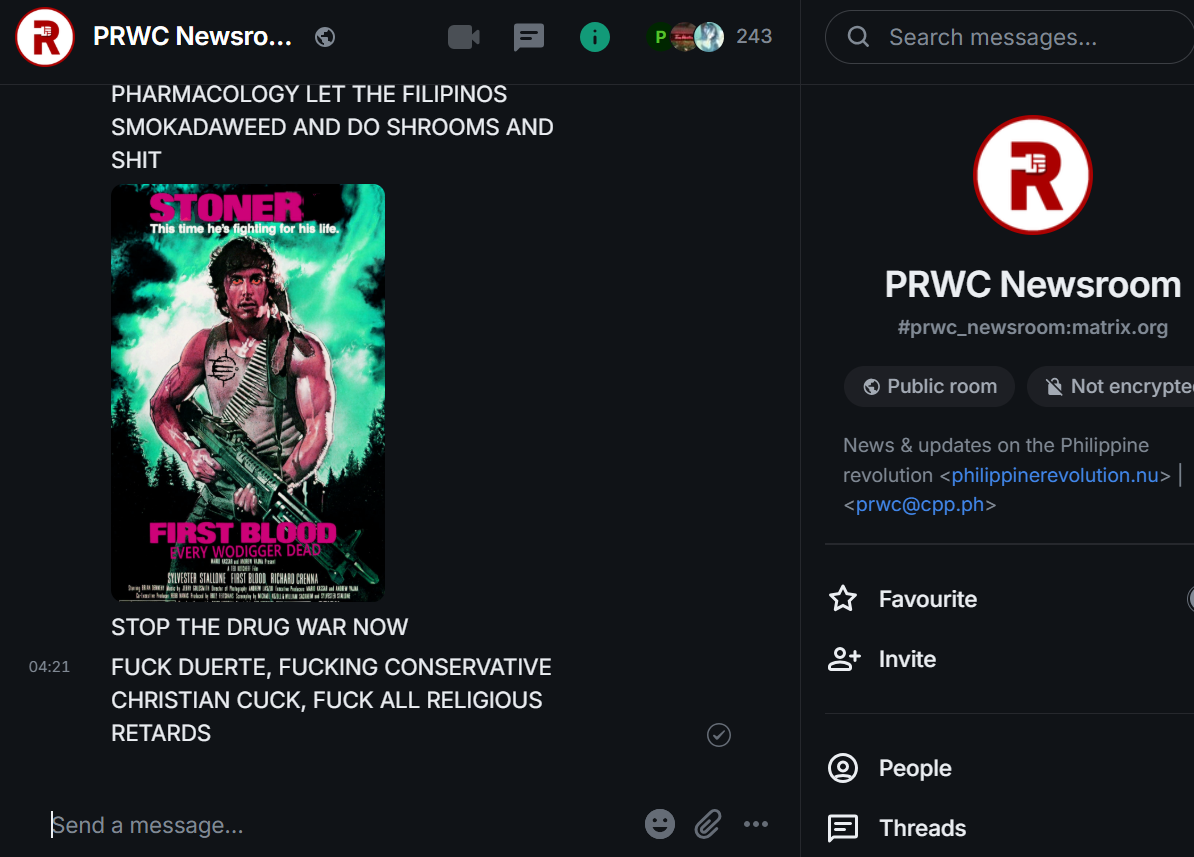This screenshot has height=857, width=1194.
Task: Open more composer options menu
Action: (x=755, y=823)
